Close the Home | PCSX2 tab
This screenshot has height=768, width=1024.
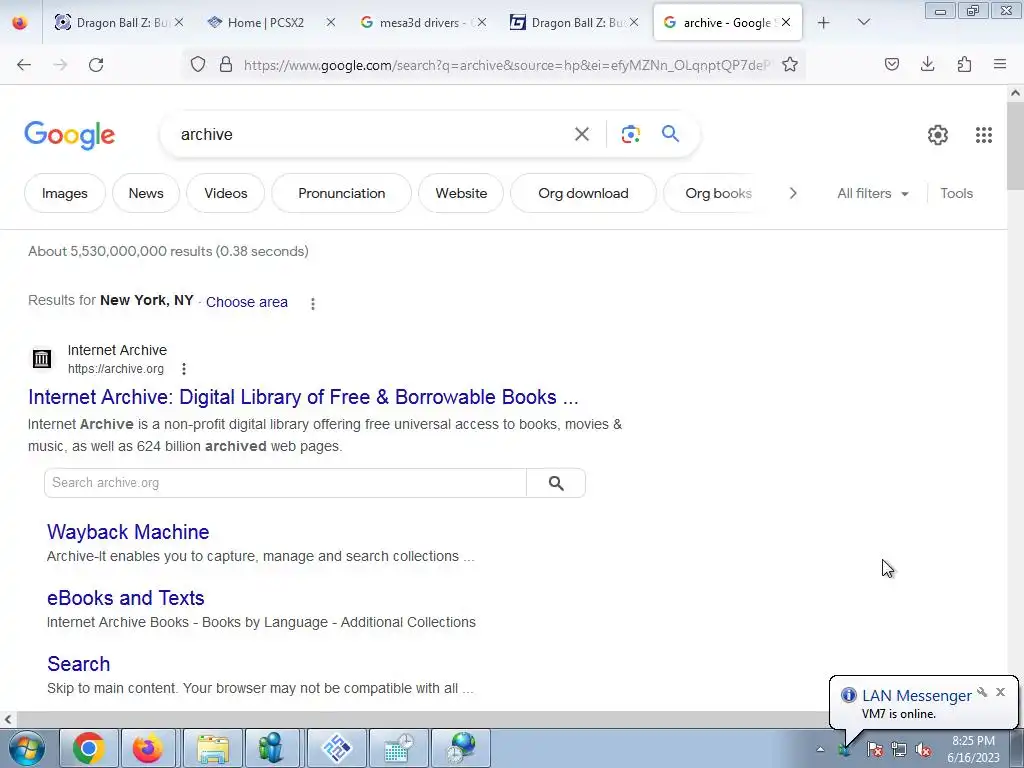331,22
